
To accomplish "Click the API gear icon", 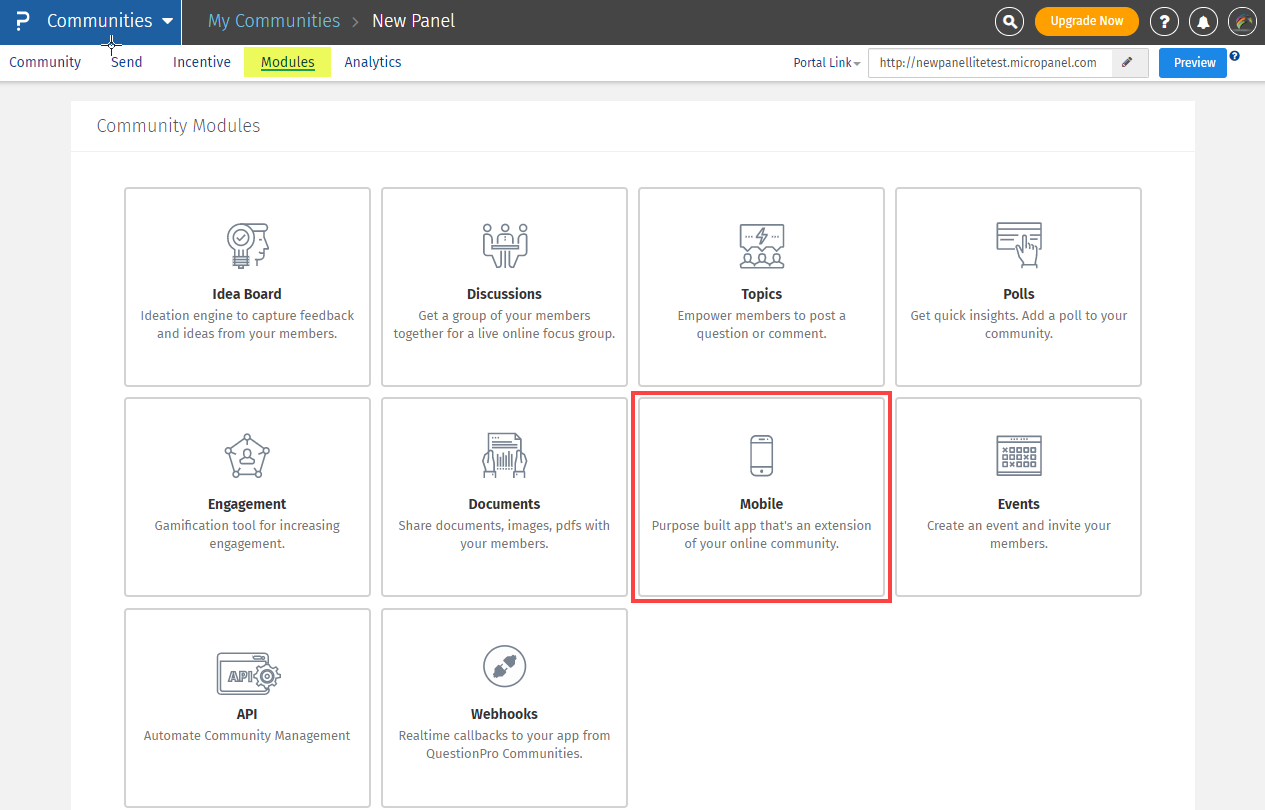I will pos(248,674).
